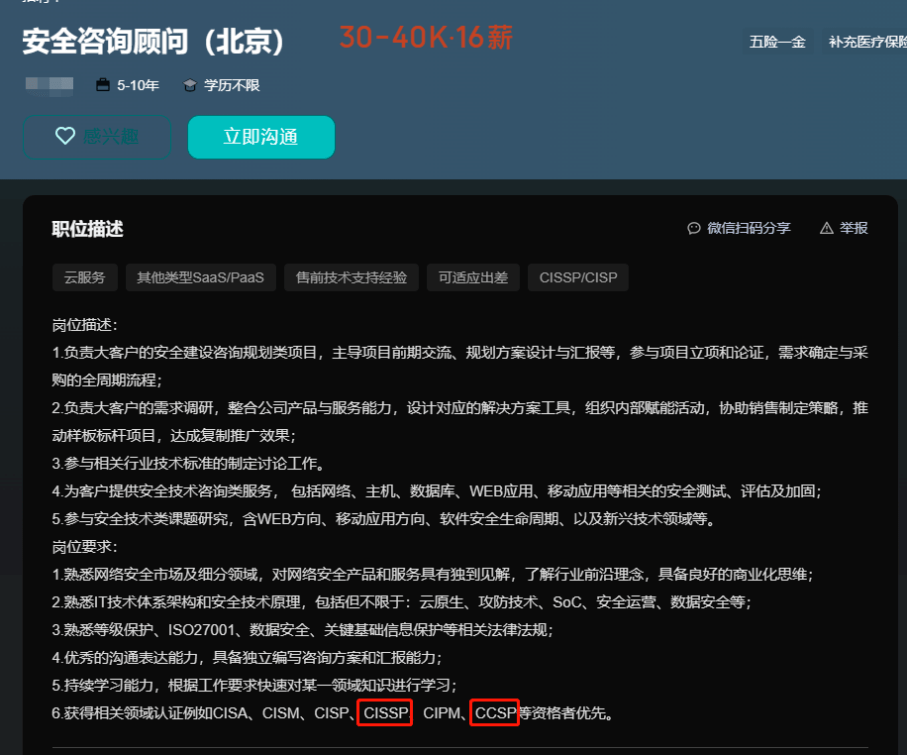Click line starting '4.优秀的沟通表达能力'
The image size is (908, 755).
pyautogui.click(x=247, y=658)
